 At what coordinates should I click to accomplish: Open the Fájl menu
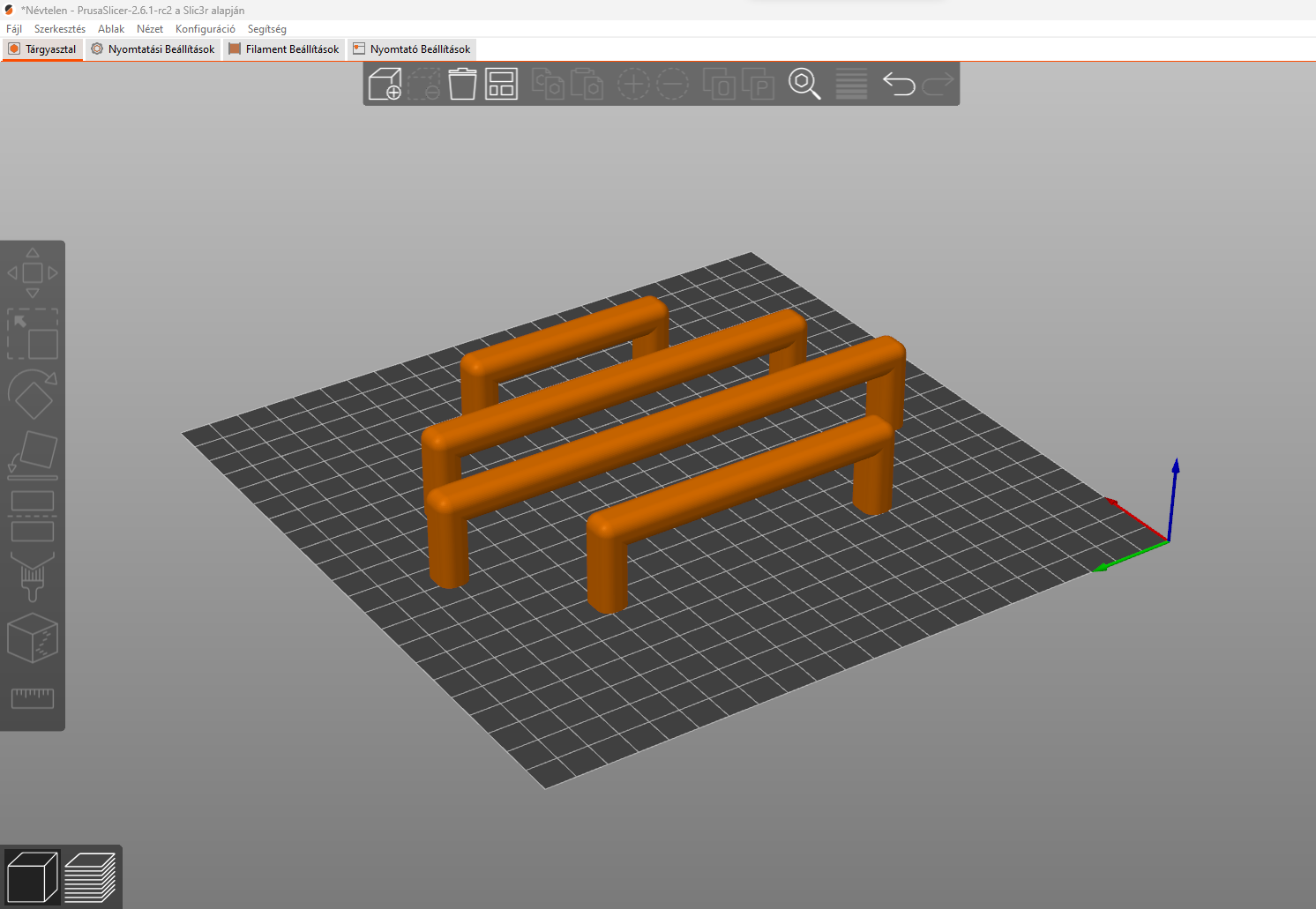pyautogui.click(x=14, y=29)
